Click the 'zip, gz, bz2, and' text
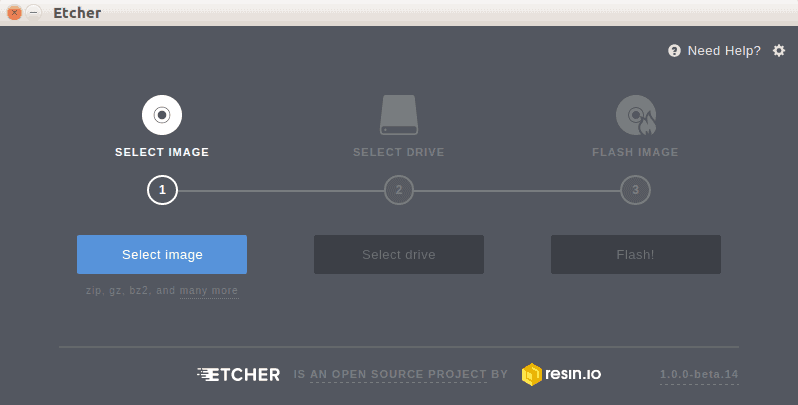This screenshot has width=798, height=405. click(x=130, y=291)
